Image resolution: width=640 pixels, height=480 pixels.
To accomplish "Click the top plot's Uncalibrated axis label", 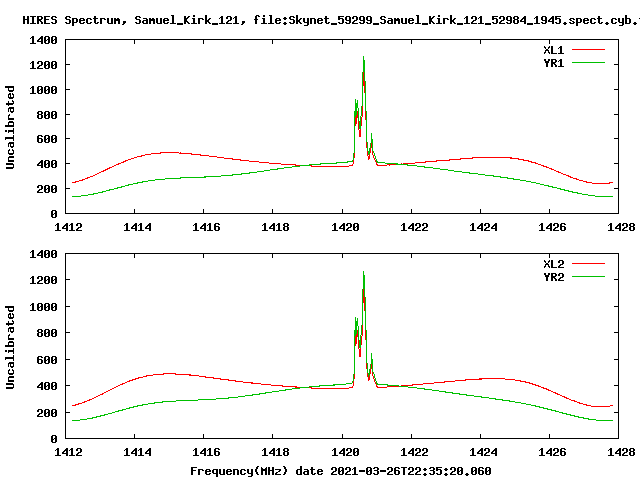I will (10, 127).
